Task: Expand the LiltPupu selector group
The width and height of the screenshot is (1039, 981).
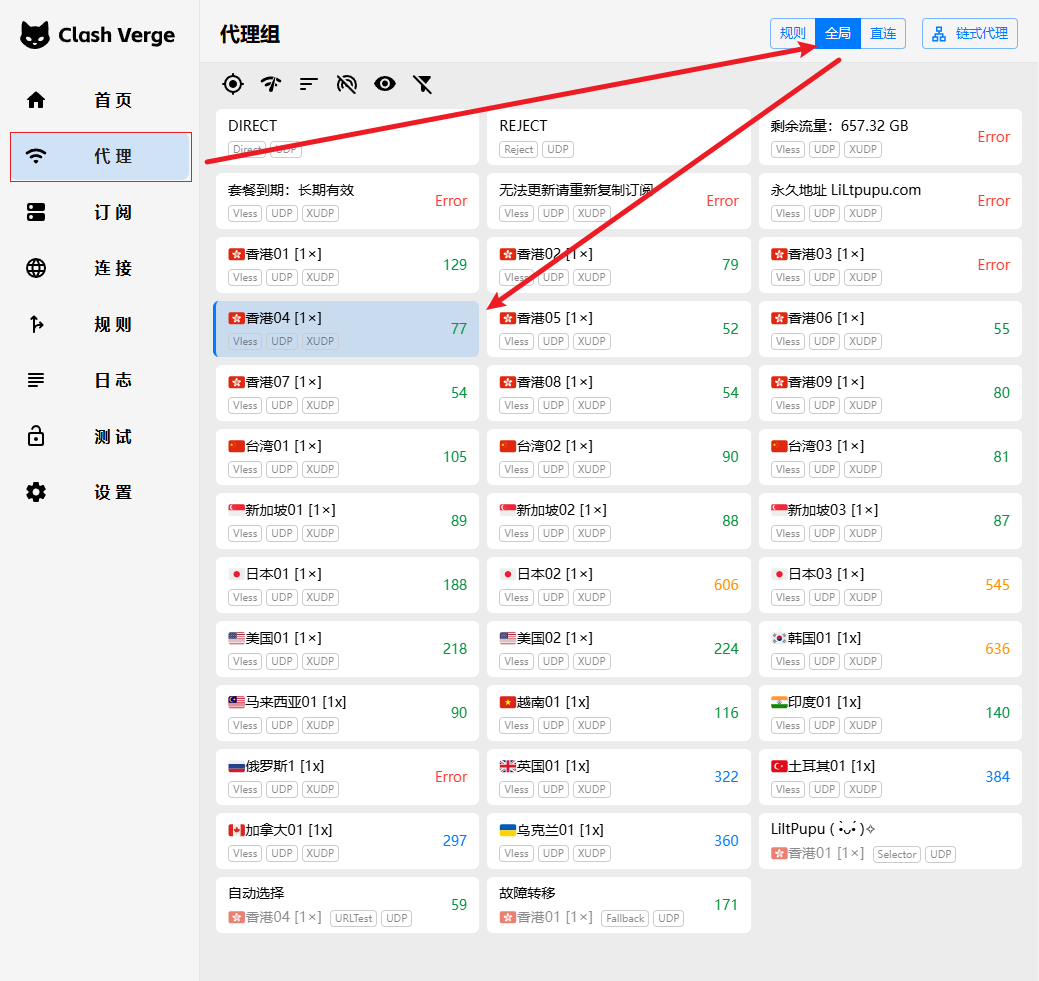Action: (x=889, y=841)
